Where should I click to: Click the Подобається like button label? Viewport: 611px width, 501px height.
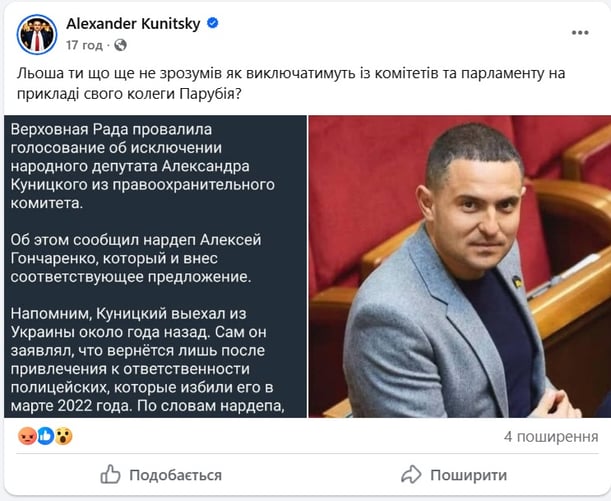click(x=175, y=475)
